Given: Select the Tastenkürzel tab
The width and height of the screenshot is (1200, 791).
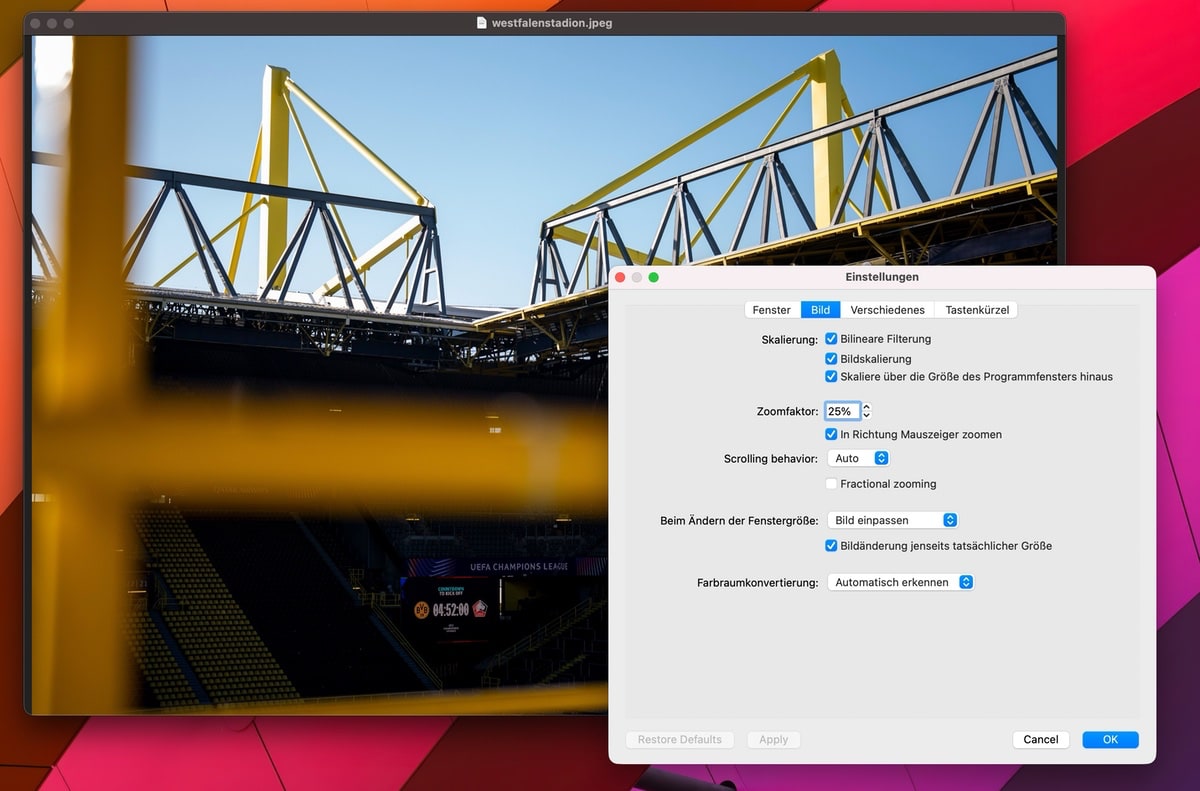Looking at the screenshot, I should (x=977, y=310).
